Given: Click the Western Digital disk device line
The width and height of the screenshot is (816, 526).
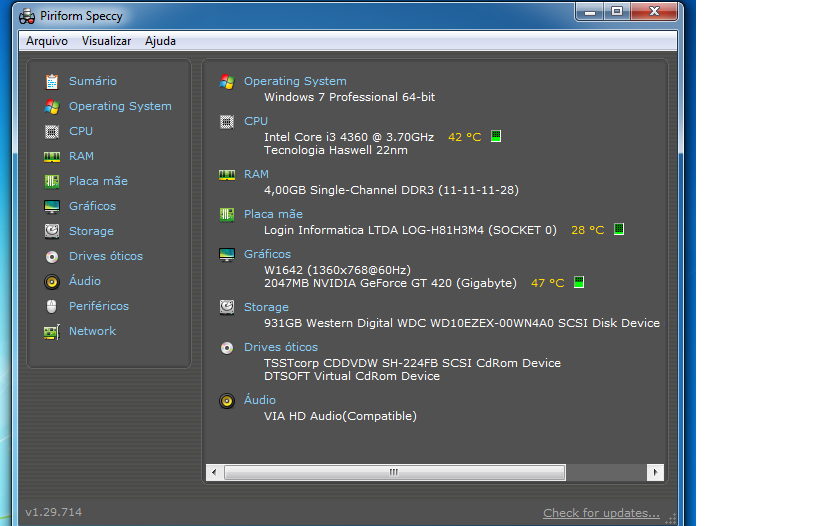Looking at the screenshot, I should [x=462, y=323].
